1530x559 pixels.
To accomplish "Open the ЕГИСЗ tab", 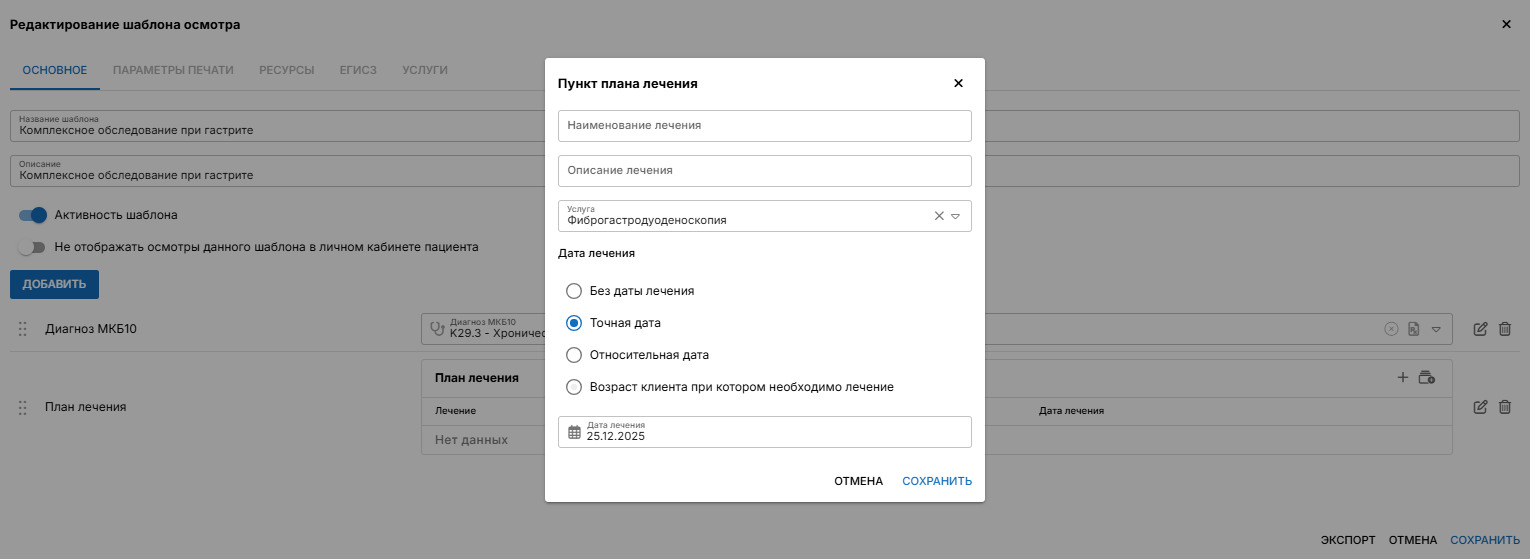I will coord(358,70).
